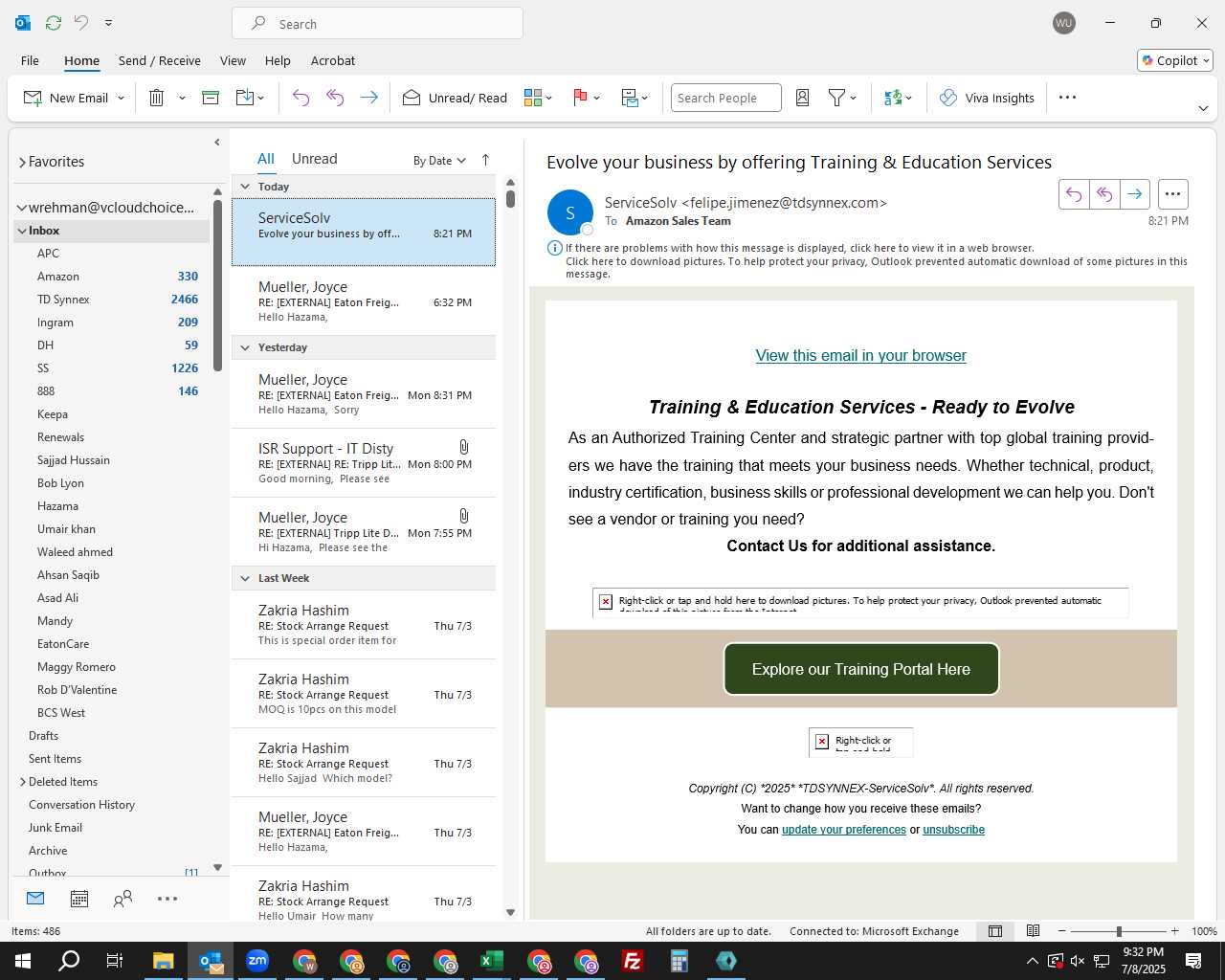Click the Move to folder icon
Viewport: 1225px width, 980px height.
pyautogui.click(x=245, y=98)
